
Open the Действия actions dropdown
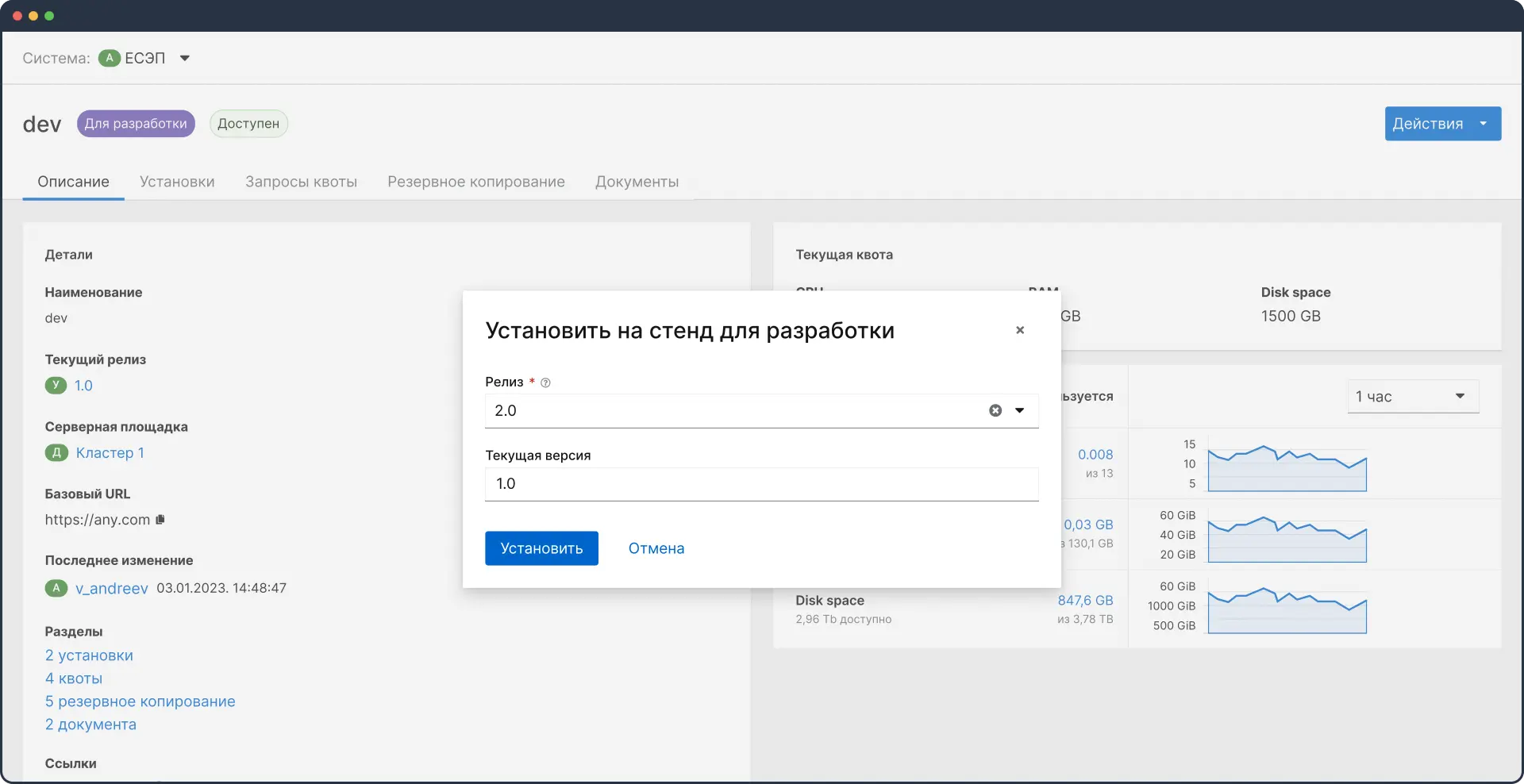tap(1442, 124)
